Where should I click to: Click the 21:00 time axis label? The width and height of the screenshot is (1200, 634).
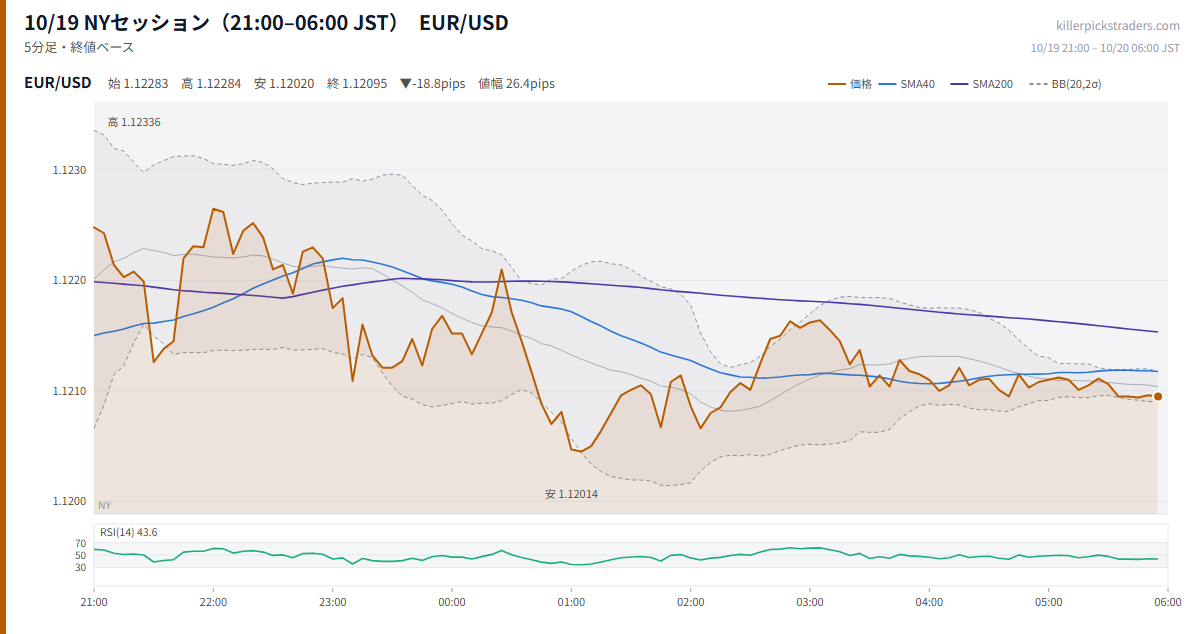94,602
